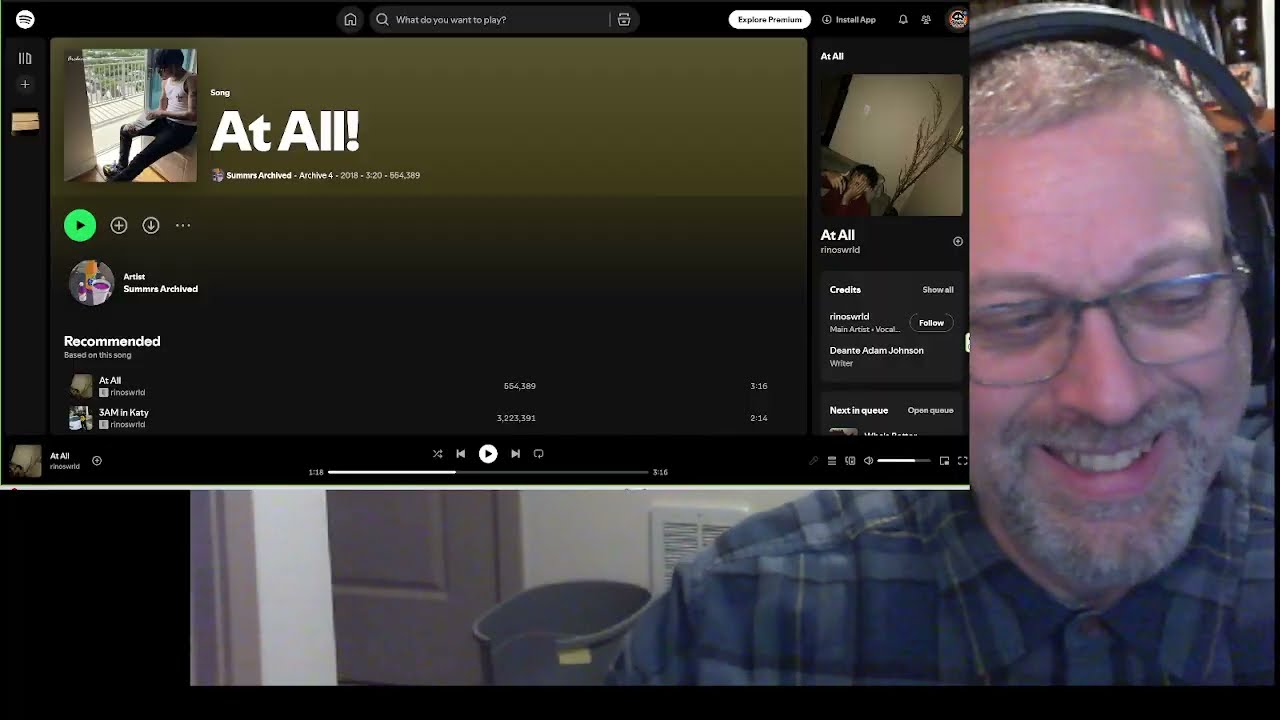Viewport: 1280px width, 720px height.
Task: Click the now playing panel album artwork
Action: [x=892, y=145]
